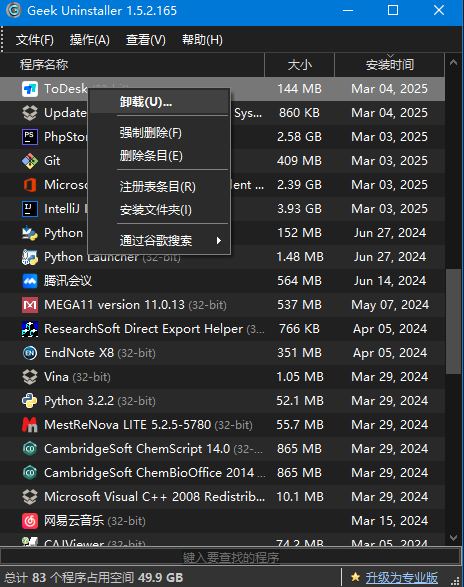The width and height of the screenshot is (464, 587).
Task: Select the EndNote X8 name
Action: pos(79,353)
